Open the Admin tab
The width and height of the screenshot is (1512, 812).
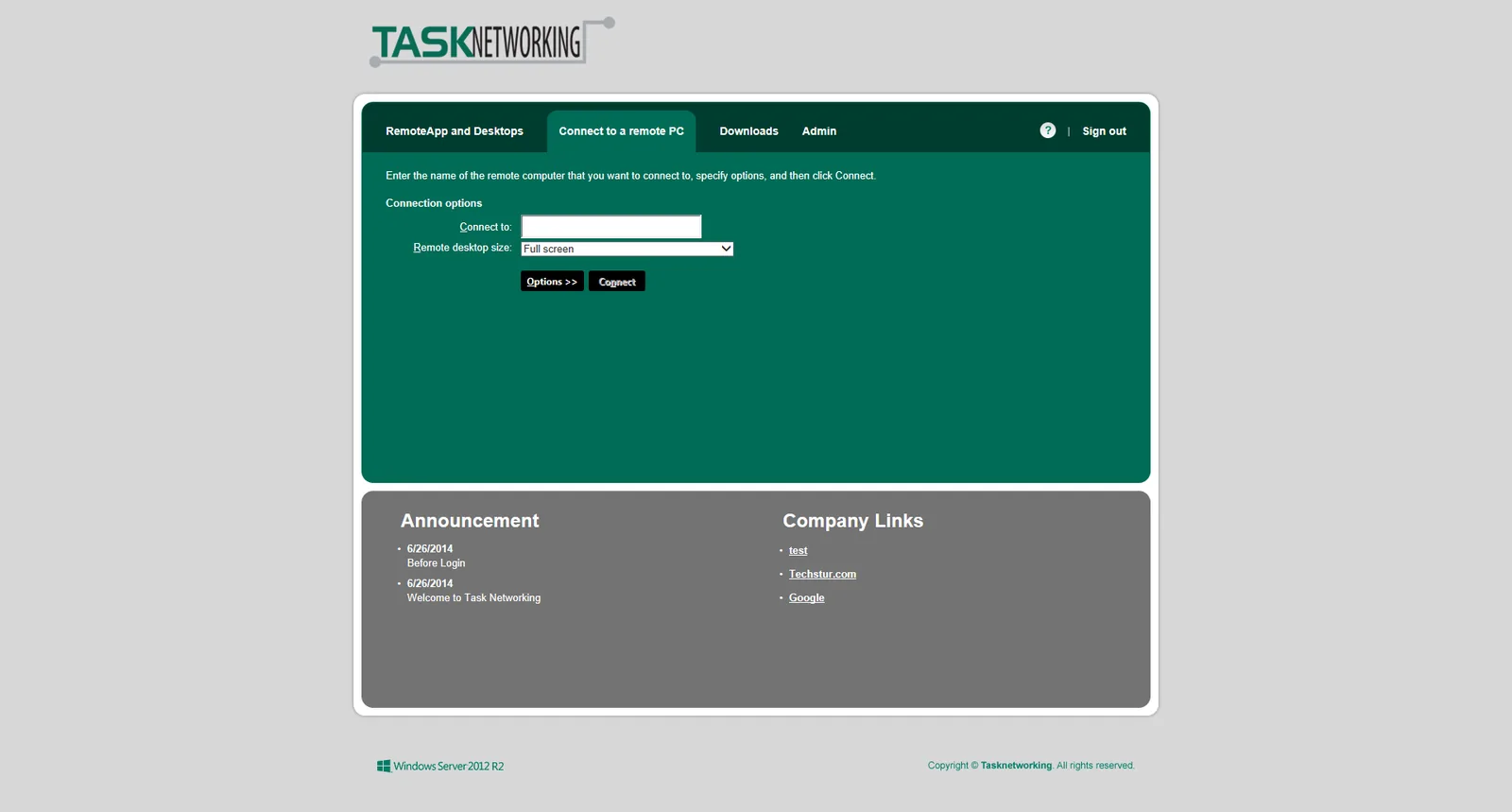pos(819,131)
